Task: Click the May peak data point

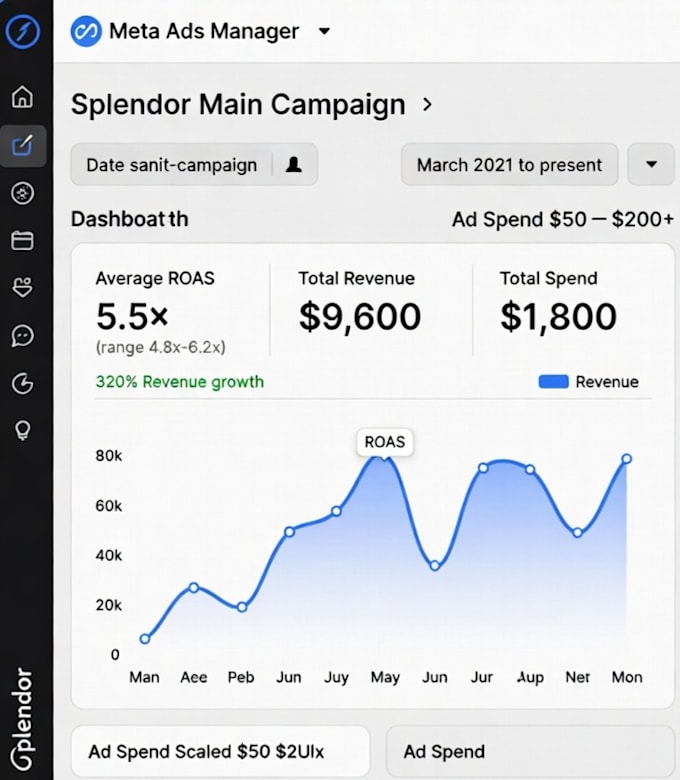Action: pos(384,457)
